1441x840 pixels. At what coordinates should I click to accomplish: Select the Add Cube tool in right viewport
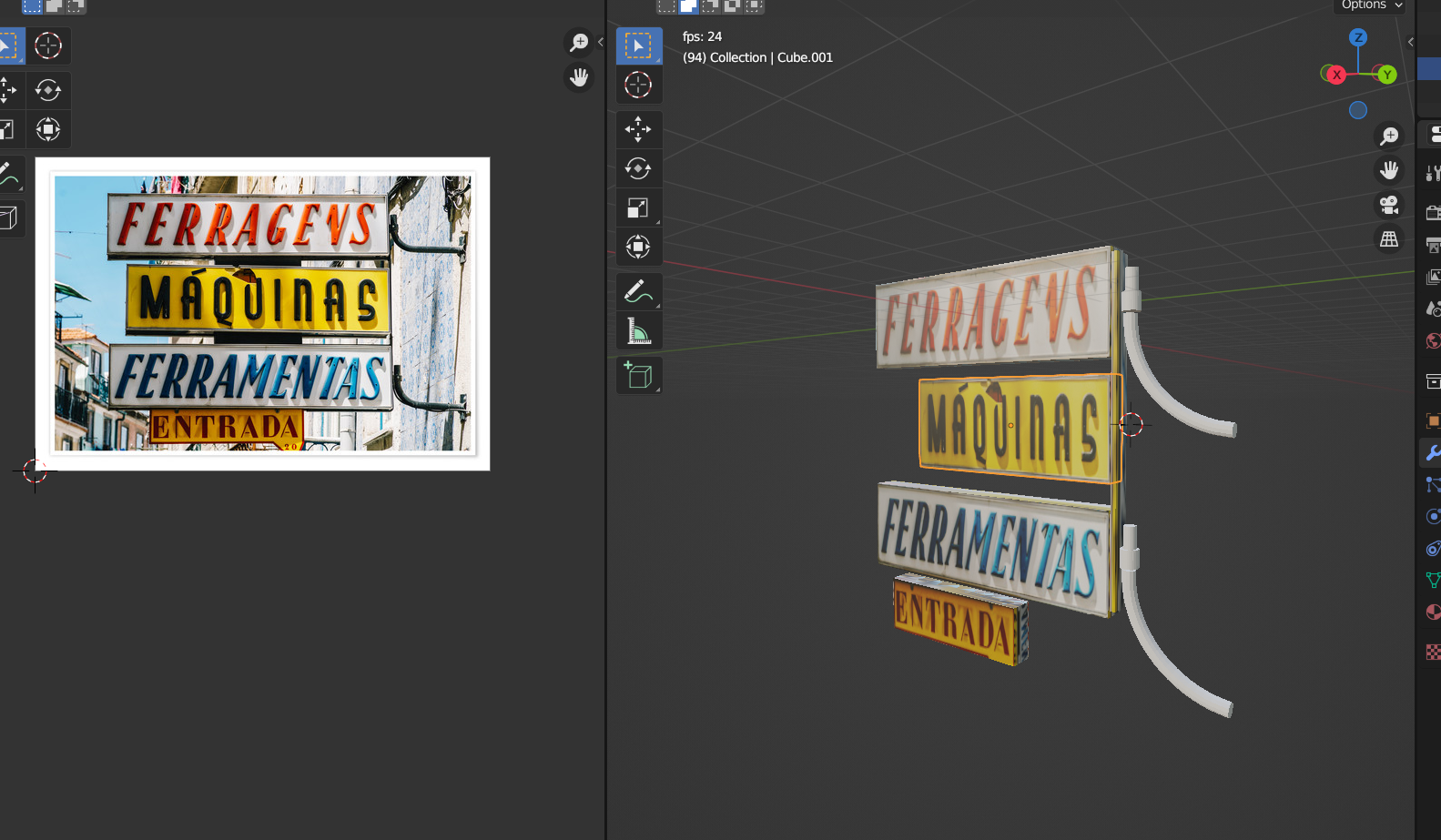pos(638,376)
